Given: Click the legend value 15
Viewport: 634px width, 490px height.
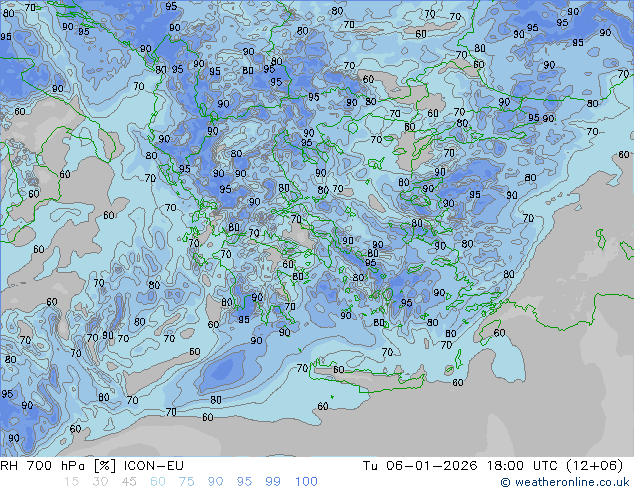Looking at the screenshot, I should 71,482.
